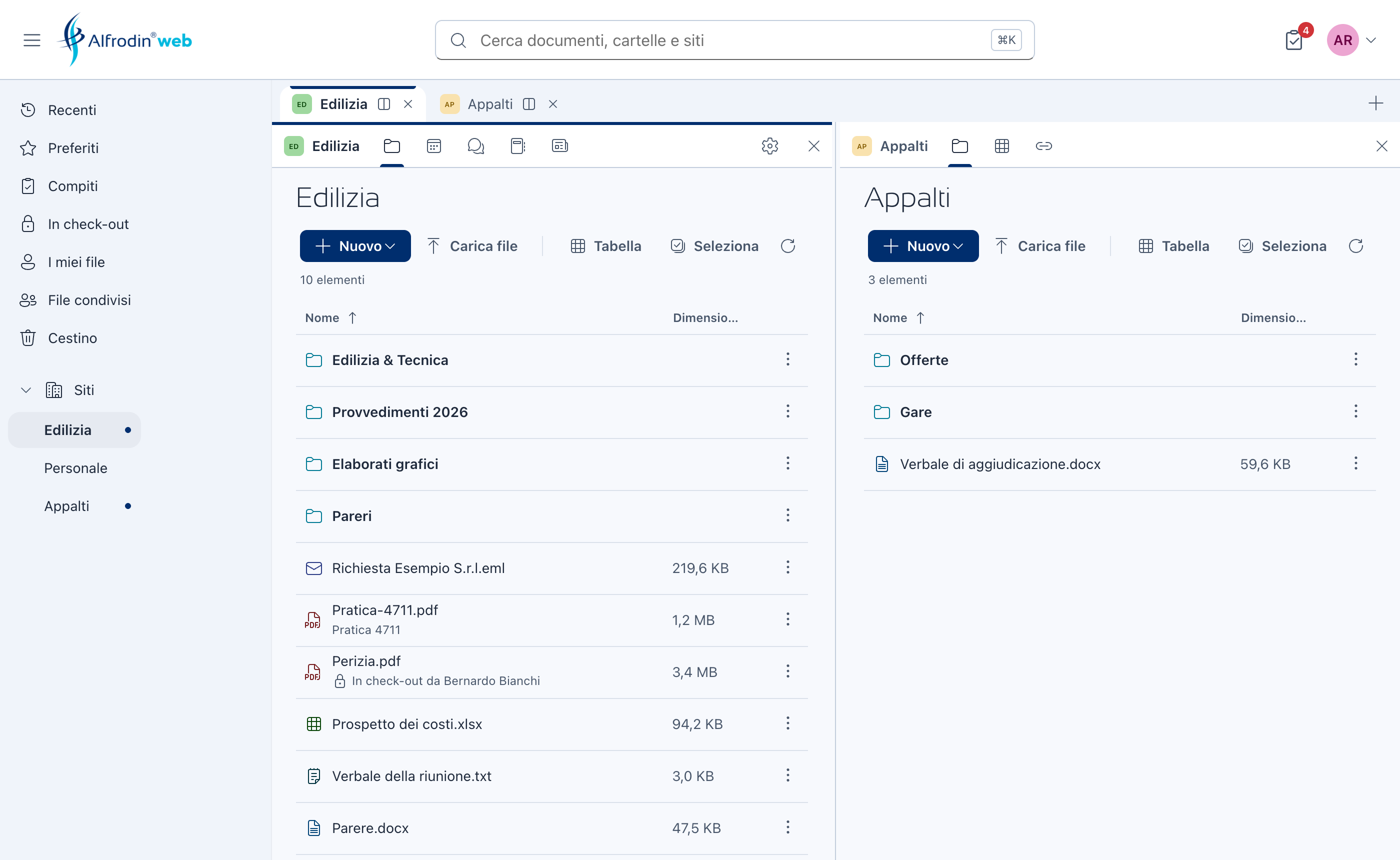The image size is (1400, 860).
Task: Open the Offerte folder in Appalti
Action: click(x=924, y=360)
